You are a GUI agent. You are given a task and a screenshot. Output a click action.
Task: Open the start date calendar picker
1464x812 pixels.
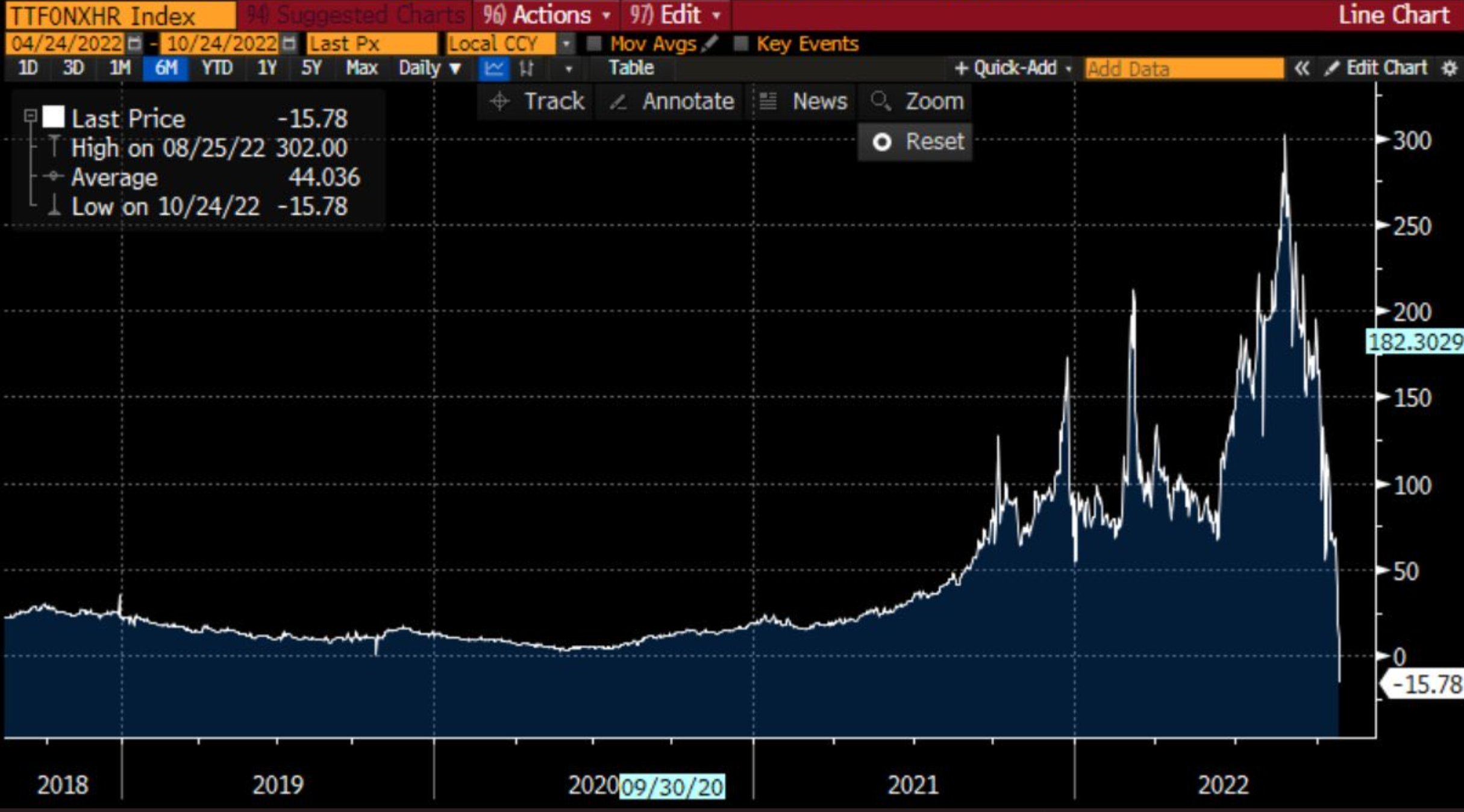pos(134,44)
